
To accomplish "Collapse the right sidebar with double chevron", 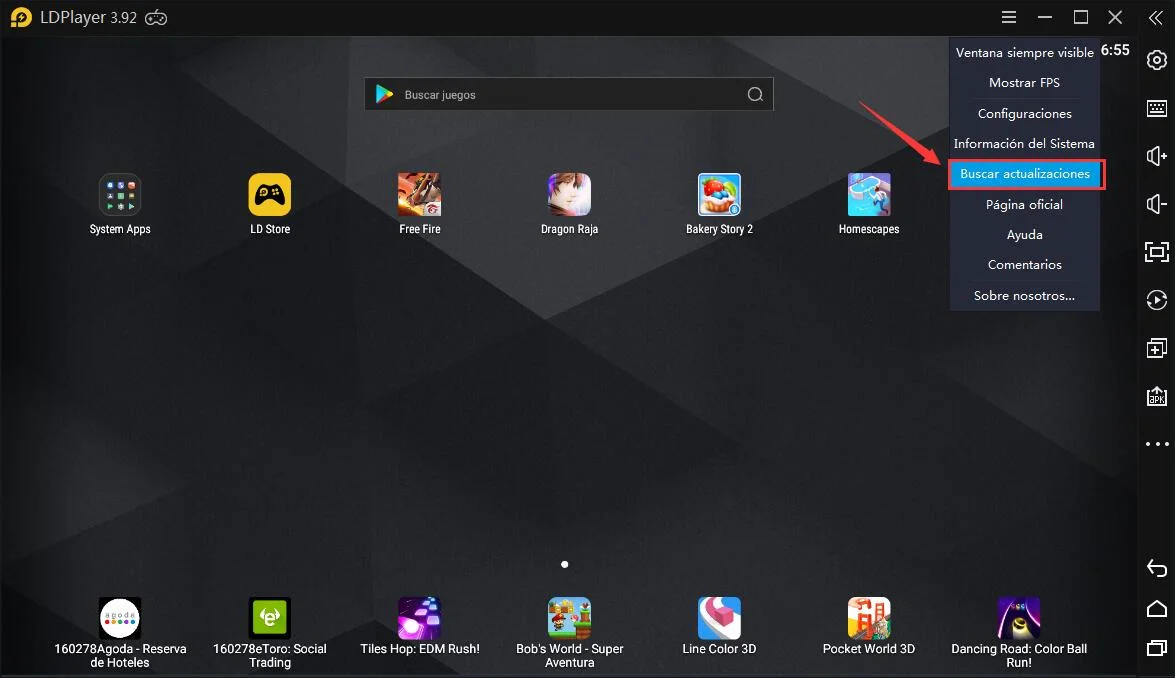I will [1156, 18].
